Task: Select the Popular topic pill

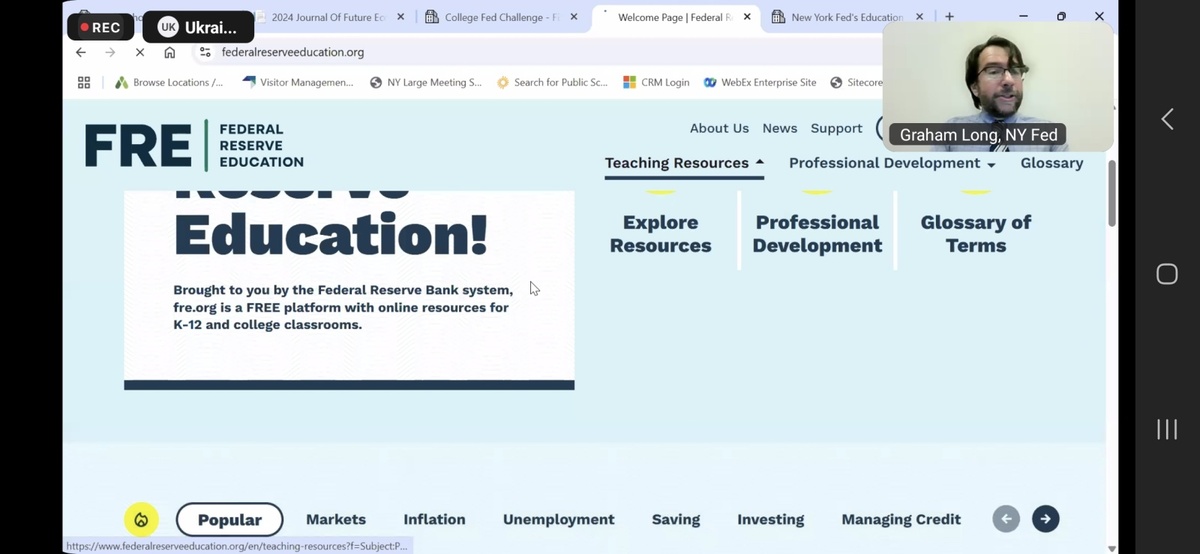Action: coord(230,519)
